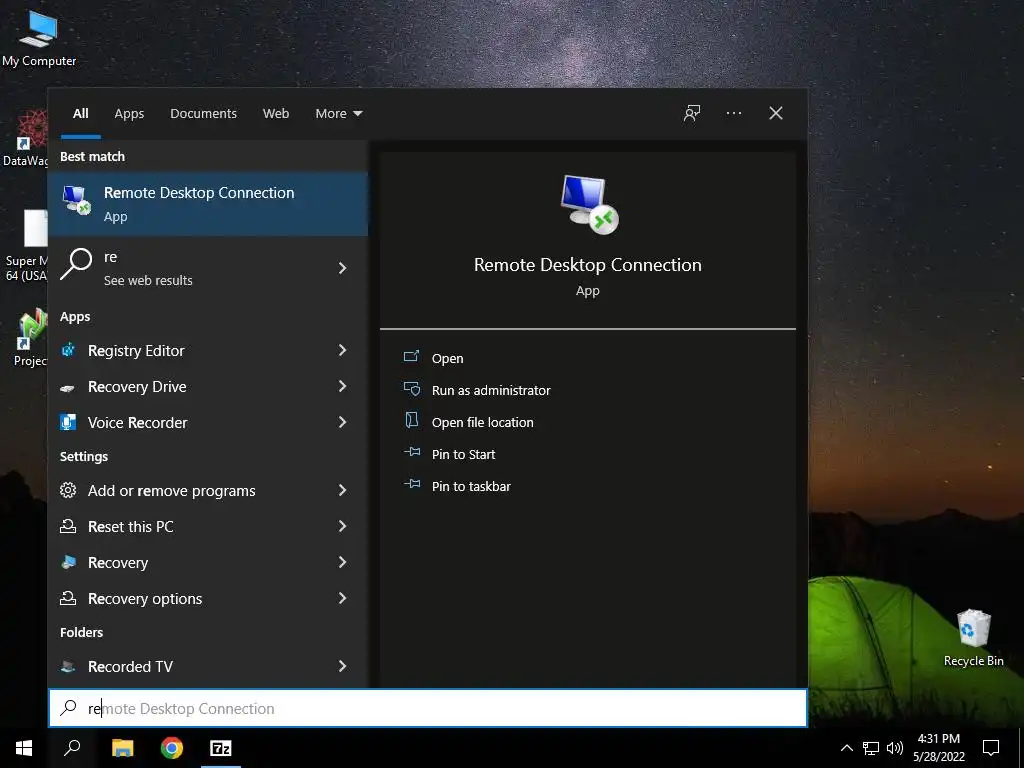Click the Open action icon
Image resolution: width=1024 pixels, height=768 pixels.
tap(411, 357)
